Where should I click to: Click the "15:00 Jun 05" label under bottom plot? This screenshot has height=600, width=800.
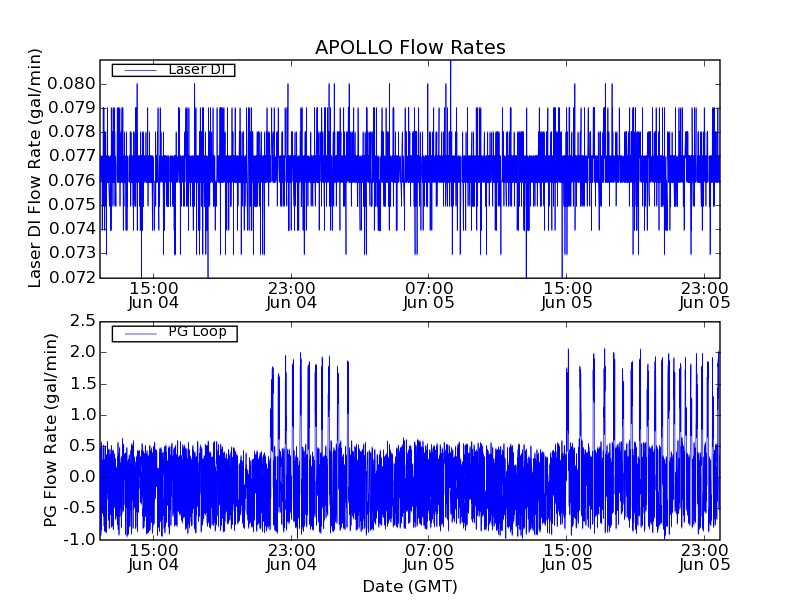pyautogui.click(x=567, y=557)
